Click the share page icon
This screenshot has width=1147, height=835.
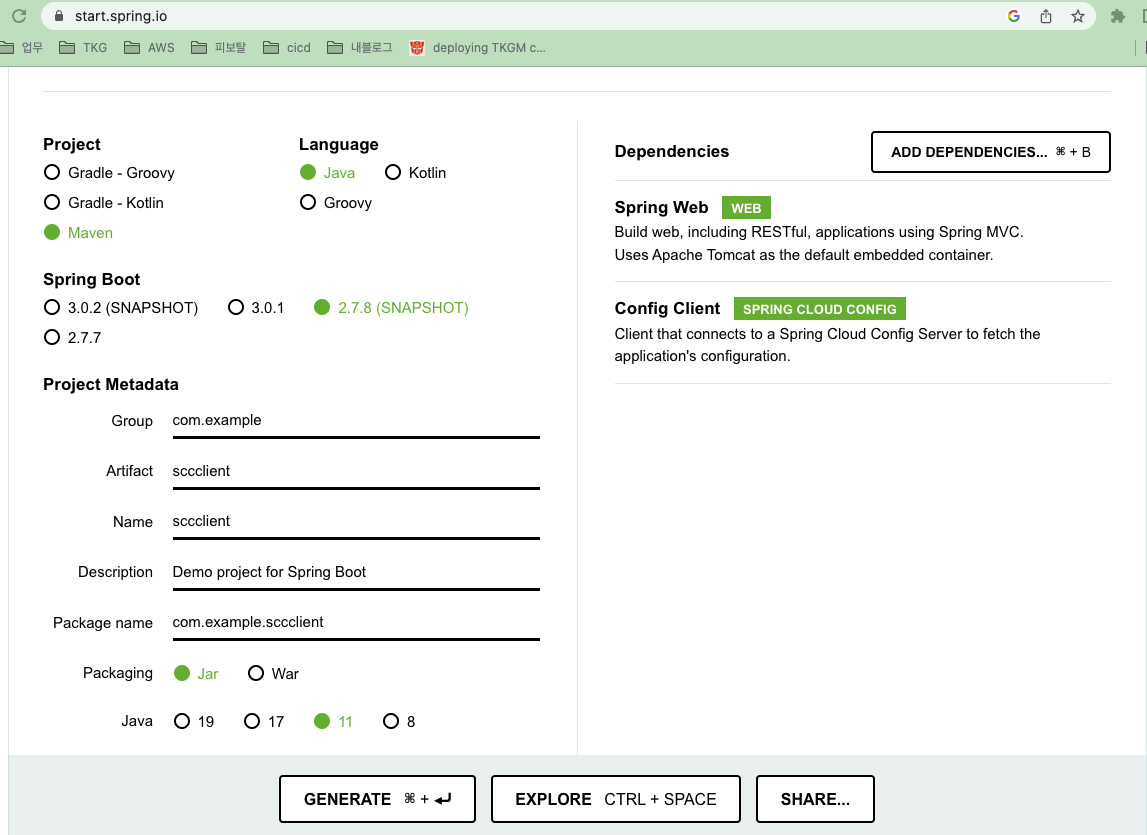[x=1046, y=16]
